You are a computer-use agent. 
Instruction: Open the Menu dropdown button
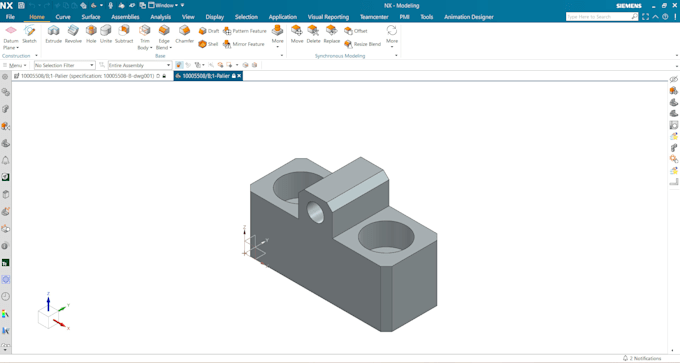[15, 65]
